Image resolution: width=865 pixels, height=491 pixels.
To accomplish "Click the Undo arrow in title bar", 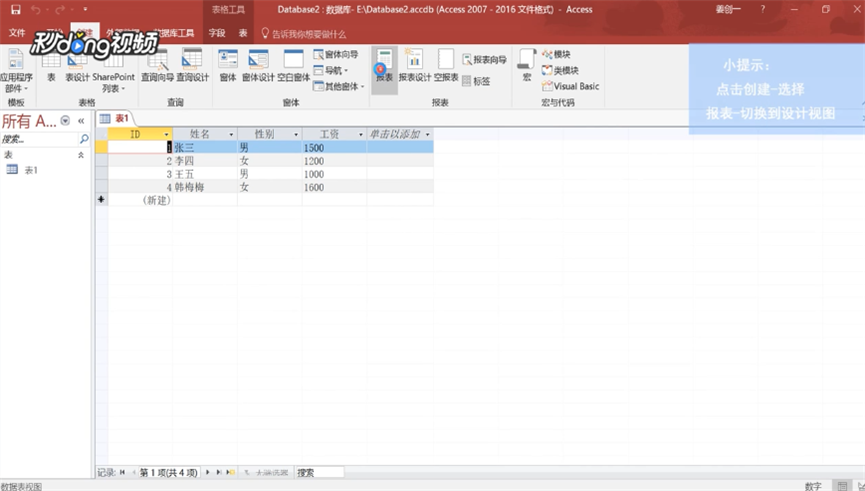I will point(35,9).
